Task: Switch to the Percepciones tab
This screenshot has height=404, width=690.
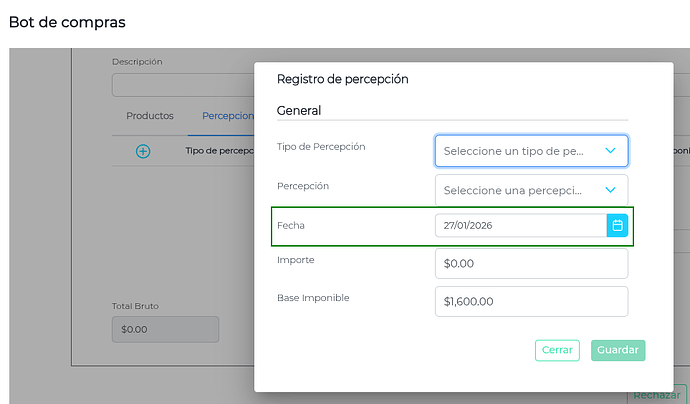Action: (227, 116)
